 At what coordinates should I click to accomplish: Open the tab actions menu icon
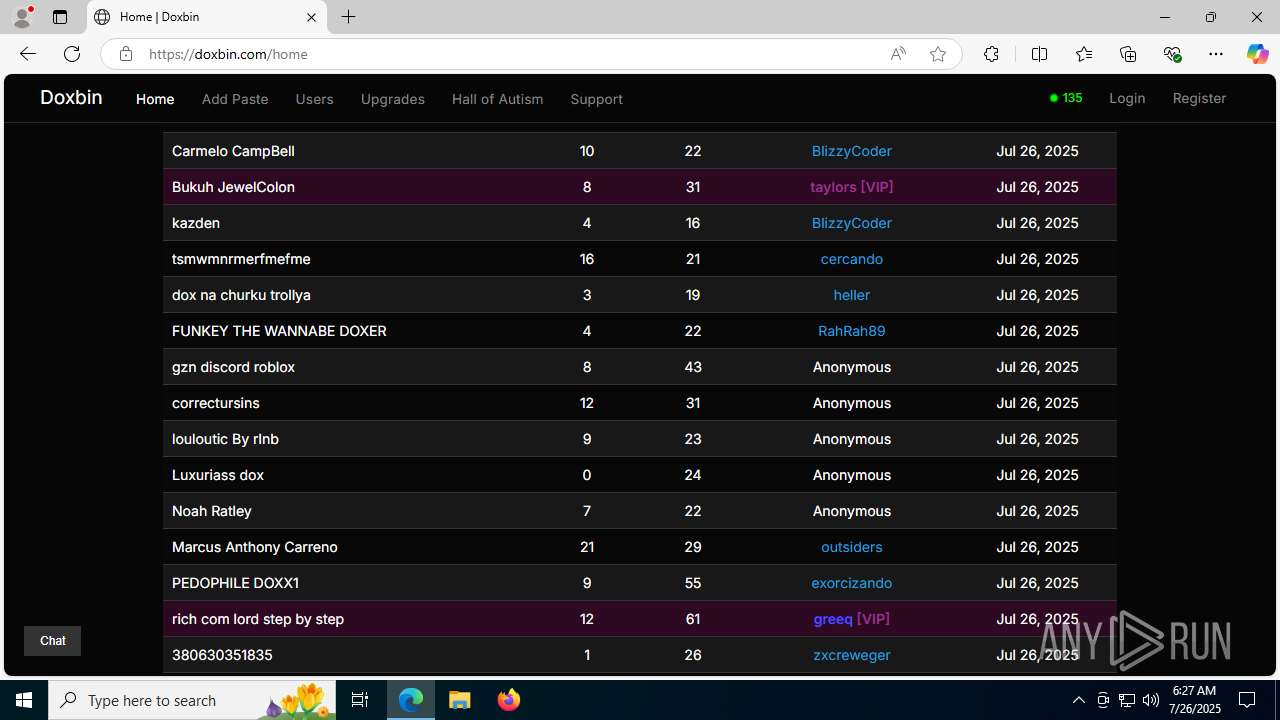point(60,17)
